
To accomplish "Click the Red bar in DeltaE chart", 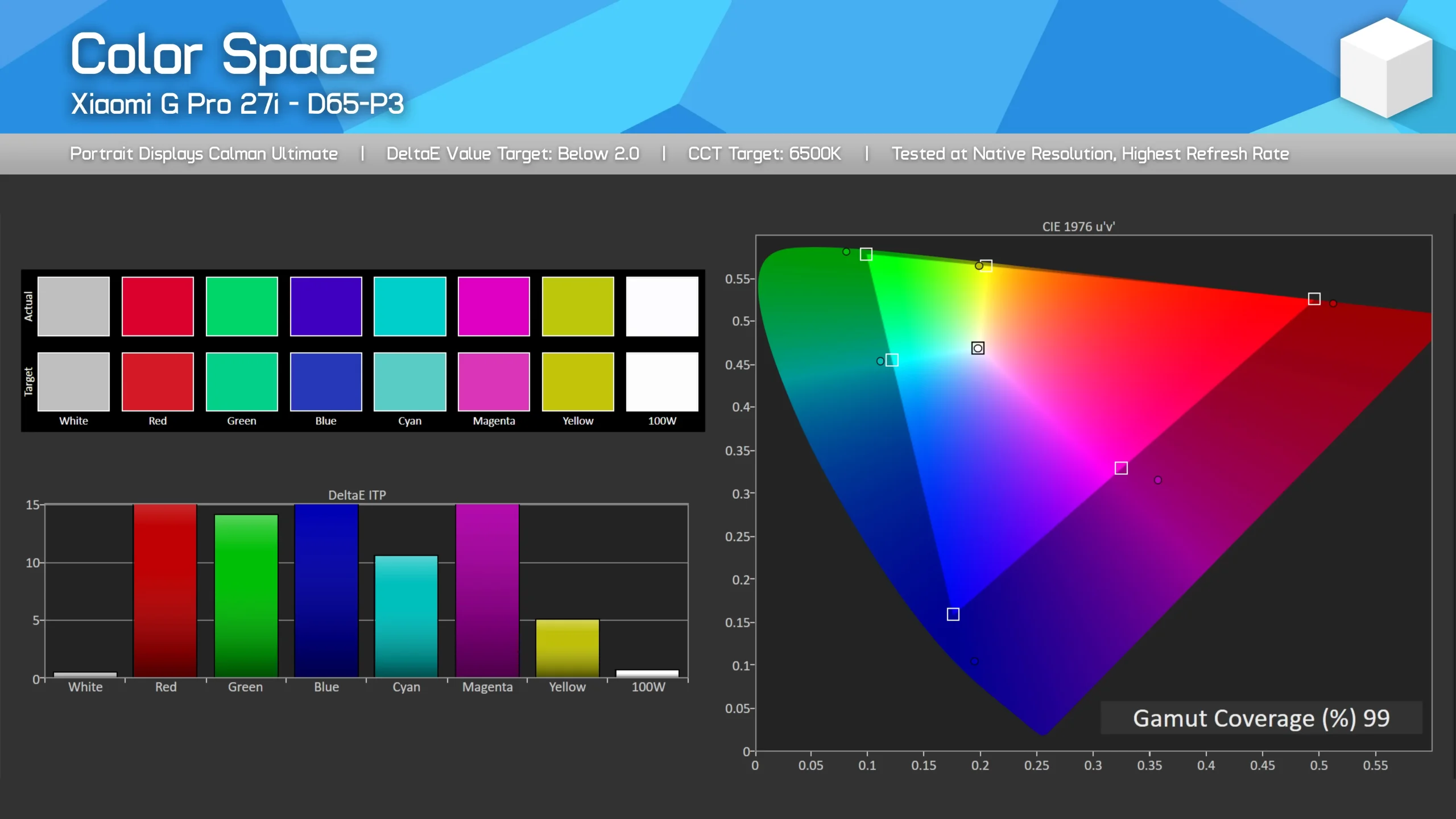I will tap(165, 590).
